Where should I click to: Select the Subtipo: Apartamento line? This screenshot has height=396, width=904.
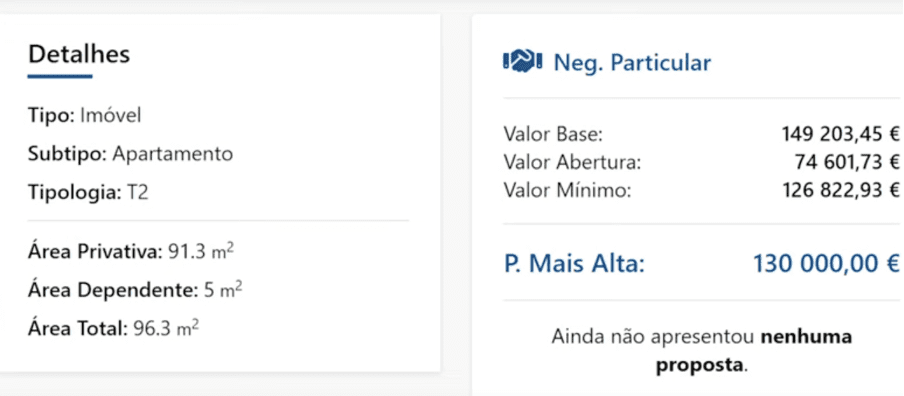click(x=130, y=154)
